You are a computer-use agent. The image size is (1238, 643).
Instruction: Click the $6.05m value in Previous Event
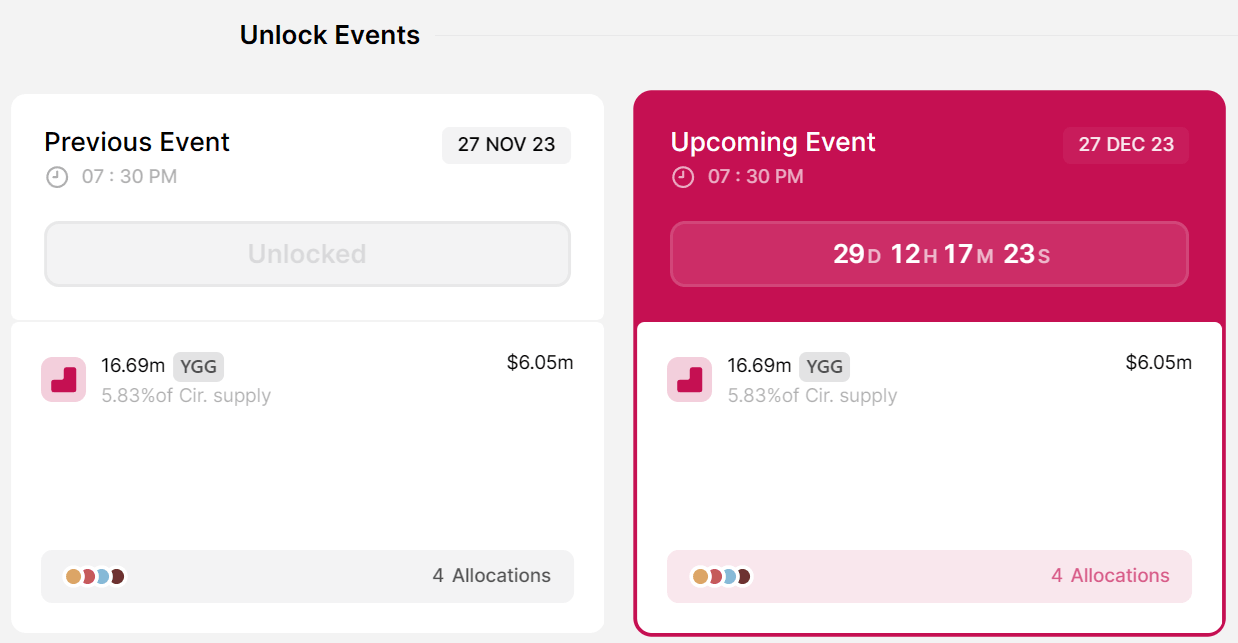pyautogui.click(x=539, y=362)
